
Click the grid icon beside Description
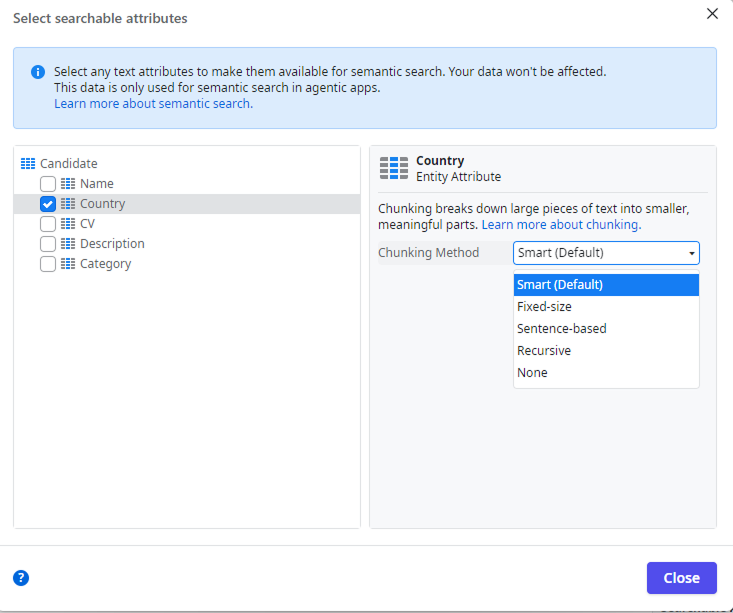68,244
